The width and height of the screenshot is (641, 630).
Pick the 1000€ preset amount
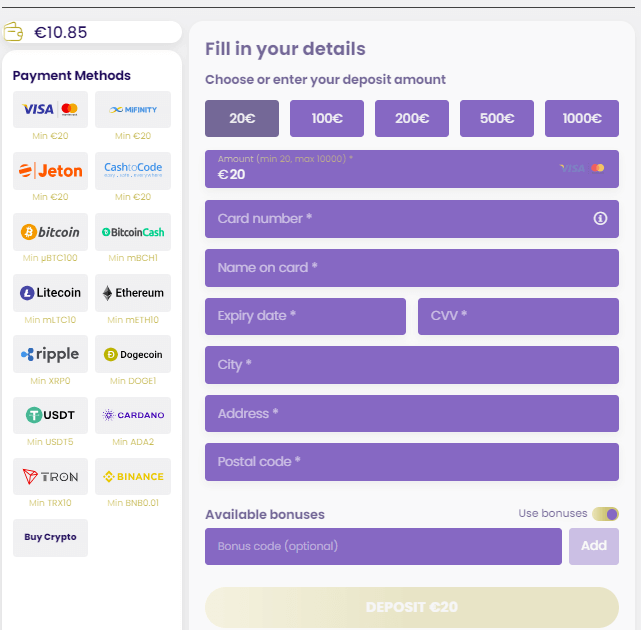[x=582, y=119]
